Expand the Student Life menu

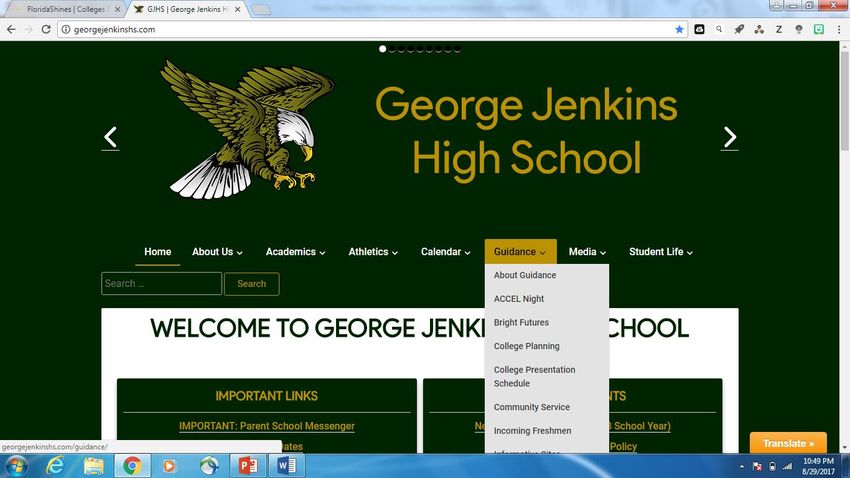tap(661, 252)
